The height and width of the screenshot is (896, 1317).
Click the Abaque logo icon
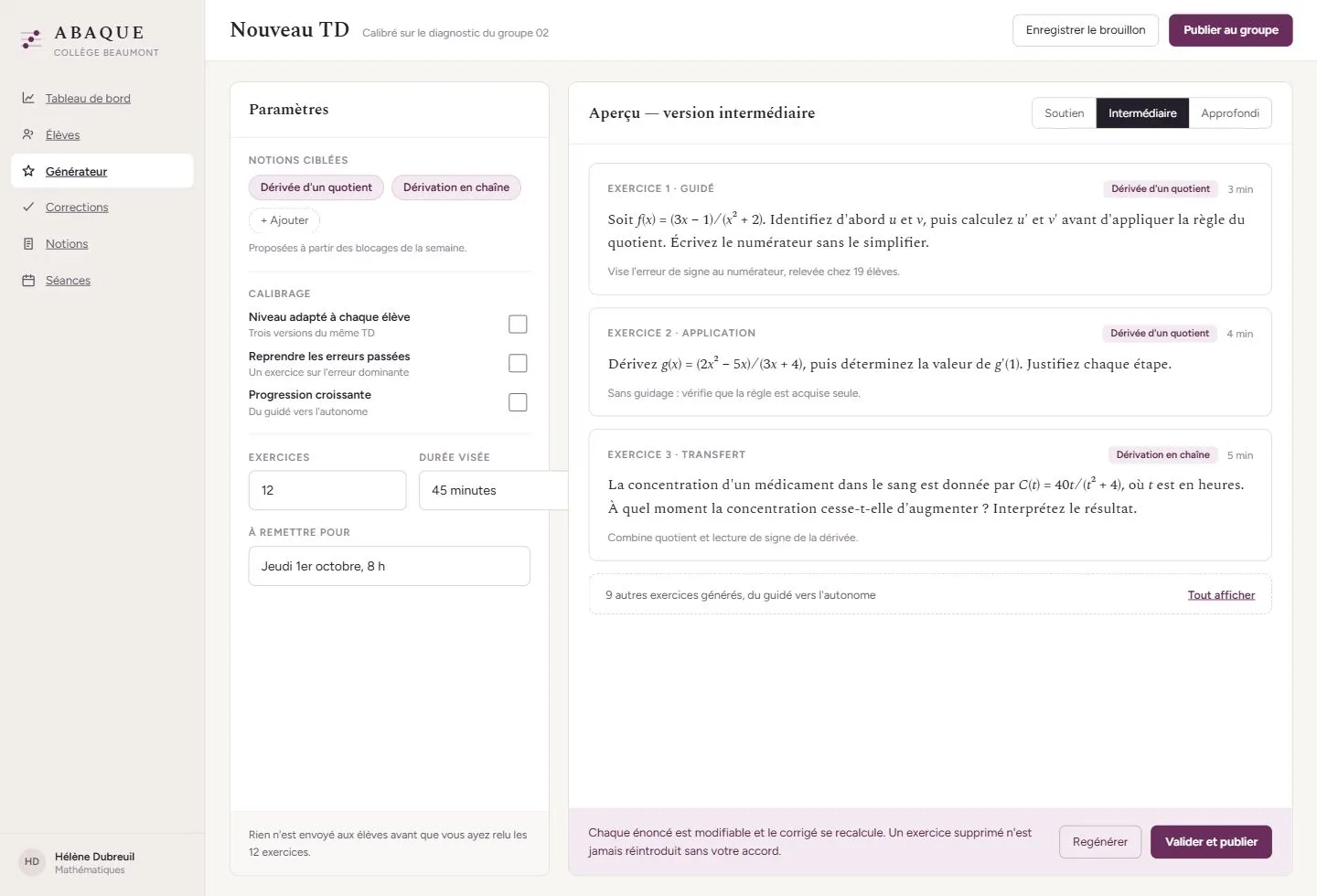tap(31, 39)
